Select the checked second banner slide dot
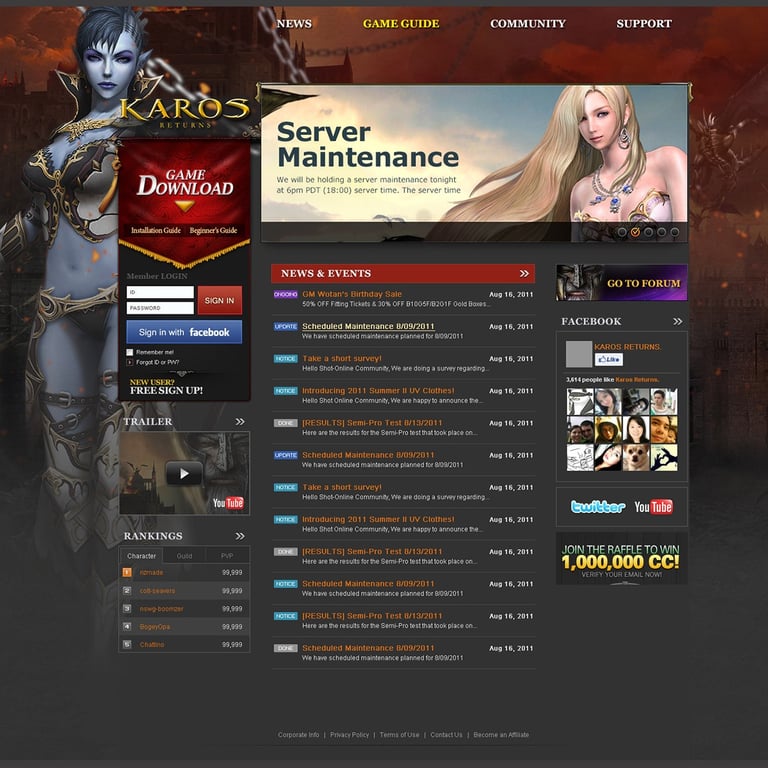Screen dimensions: 768x768 [x=635, y=232]
